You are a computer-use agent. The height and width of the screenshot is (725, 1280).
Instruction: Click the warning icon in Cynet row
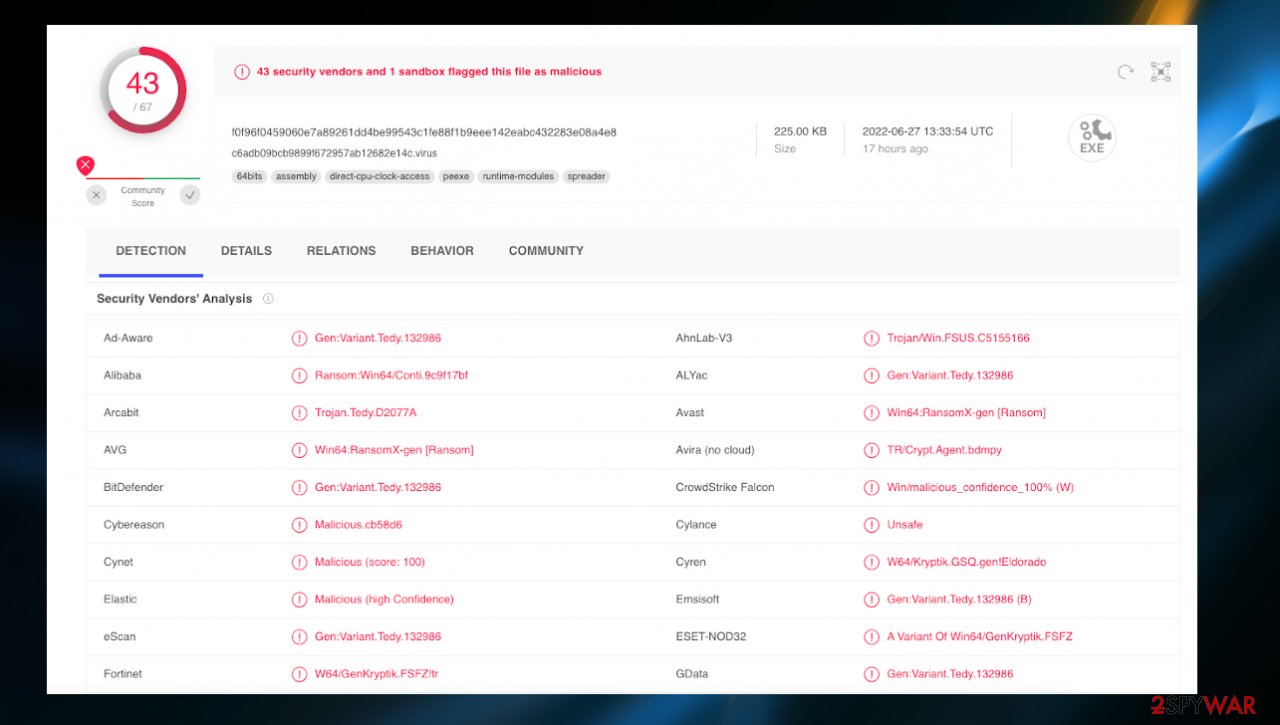[x=299, y=562]
